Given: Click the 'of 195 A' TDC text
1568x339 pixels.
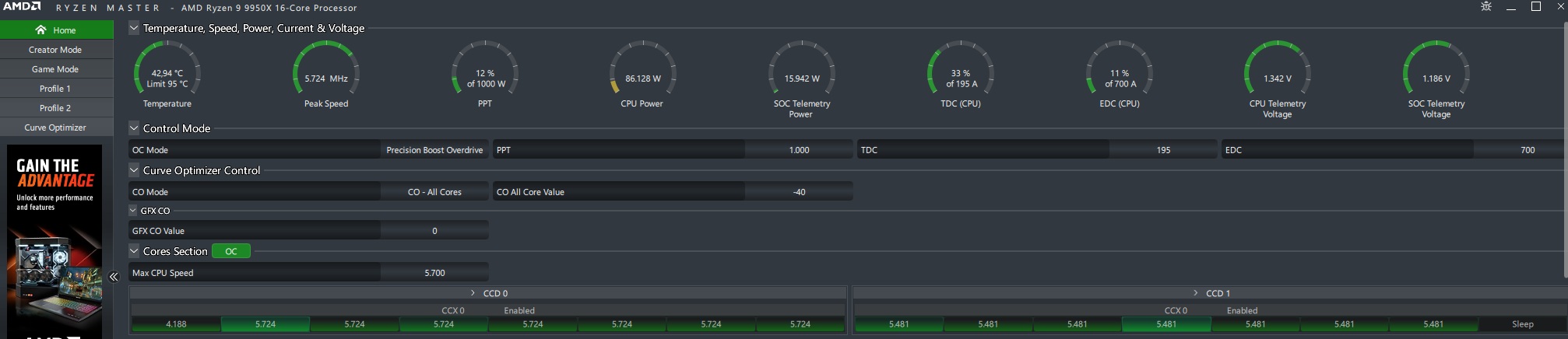Looking at the screenshot, I should pyautogui.click(x=962, y=84).
